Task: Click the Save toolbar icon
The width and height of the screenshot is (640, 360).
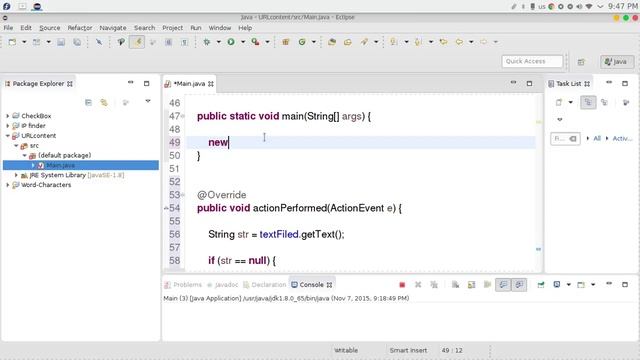Action: click(x=61, y=42)
